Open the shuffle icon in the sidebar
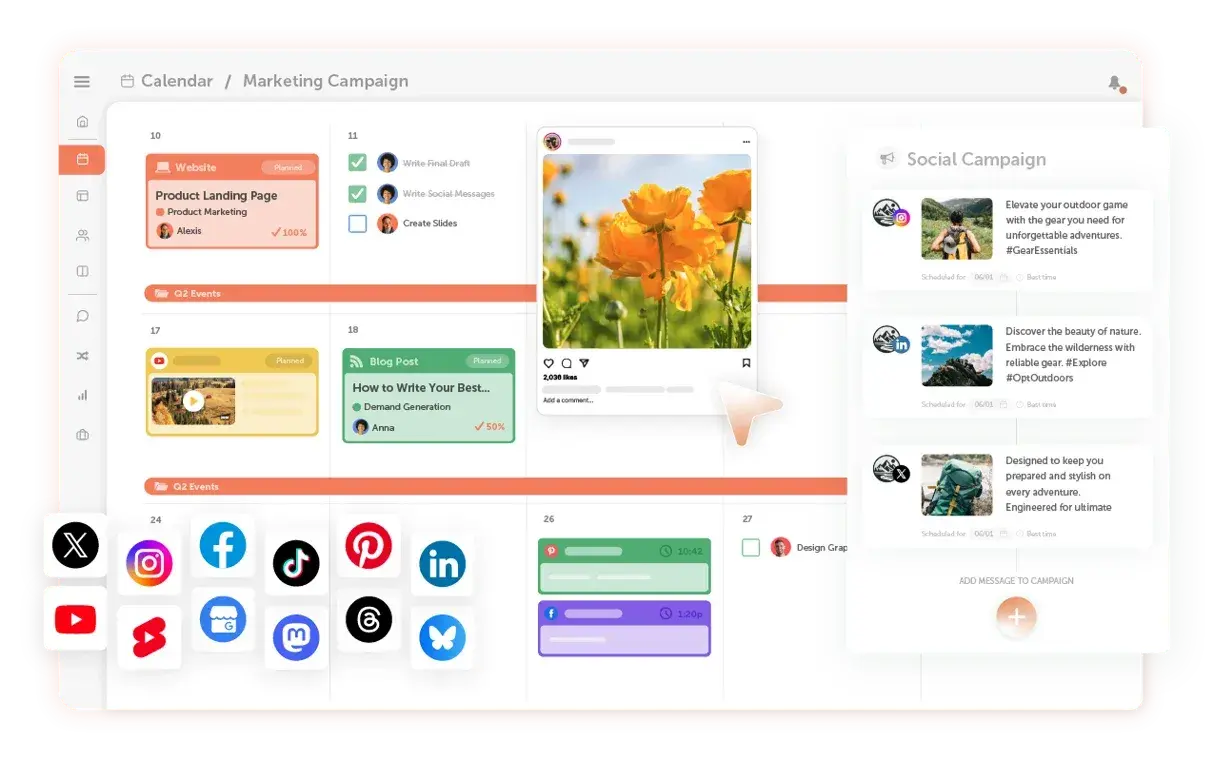This screenshot has width=1214, height=760. (82, 356)
